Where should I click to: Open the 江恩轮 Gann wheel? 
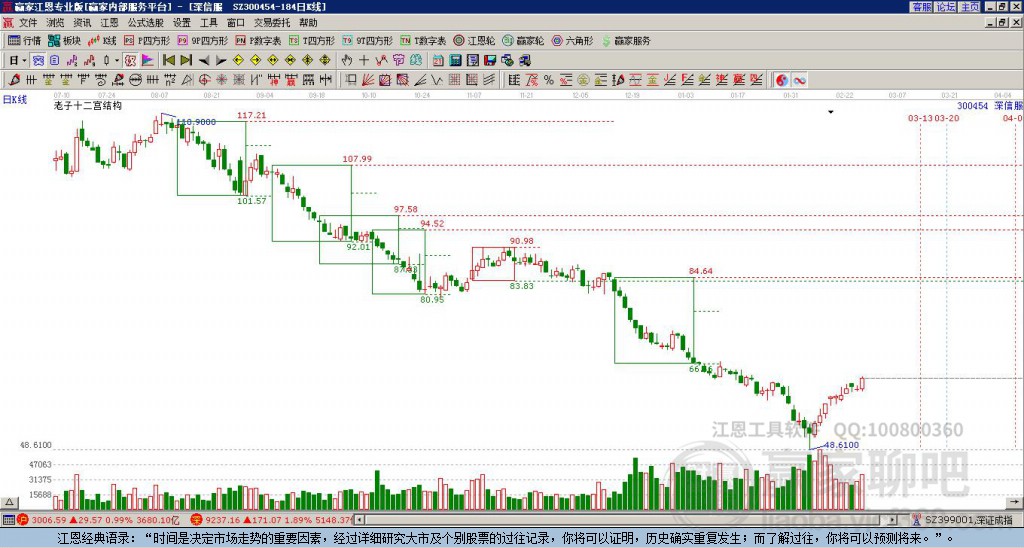click(475, 40)
